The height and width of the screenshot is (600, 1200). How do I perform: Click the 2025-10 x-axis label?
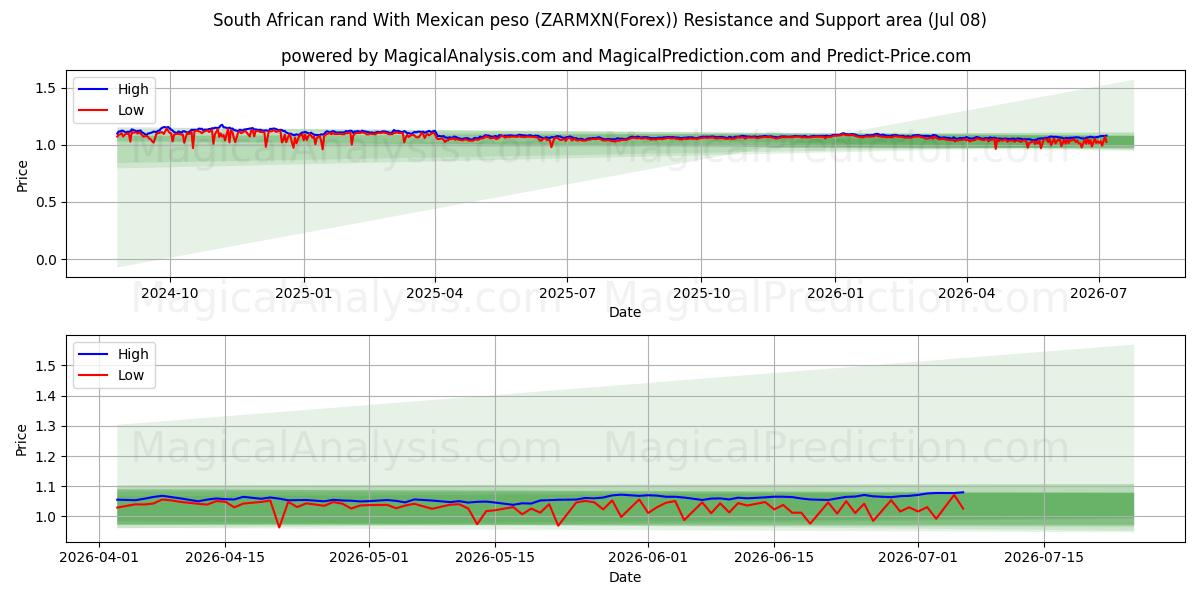700,293
